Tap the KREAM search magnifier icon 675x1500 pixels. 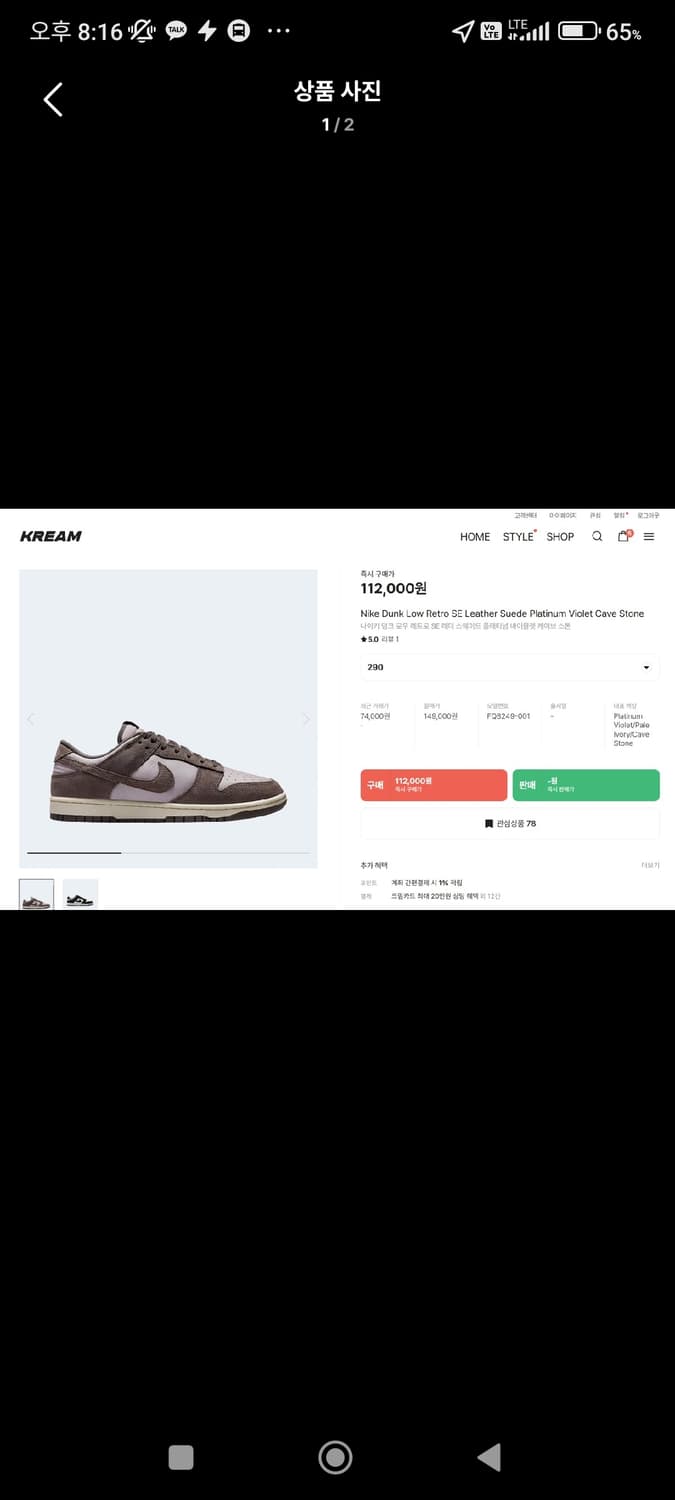(597, 536)
